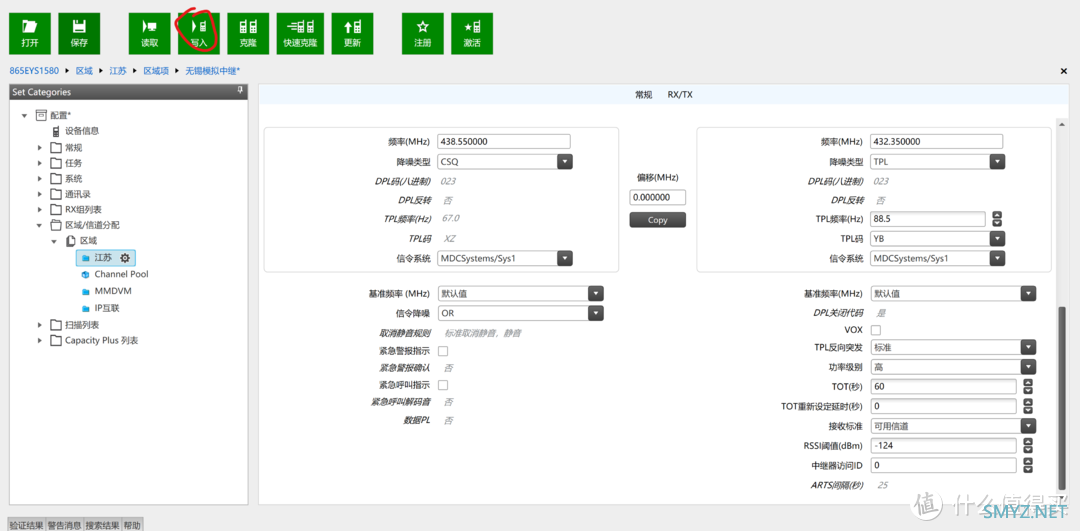The image size is (1080, 531).
Task: Open the TX TPL码 dropdown showing YB
Action: coord(997,239)
